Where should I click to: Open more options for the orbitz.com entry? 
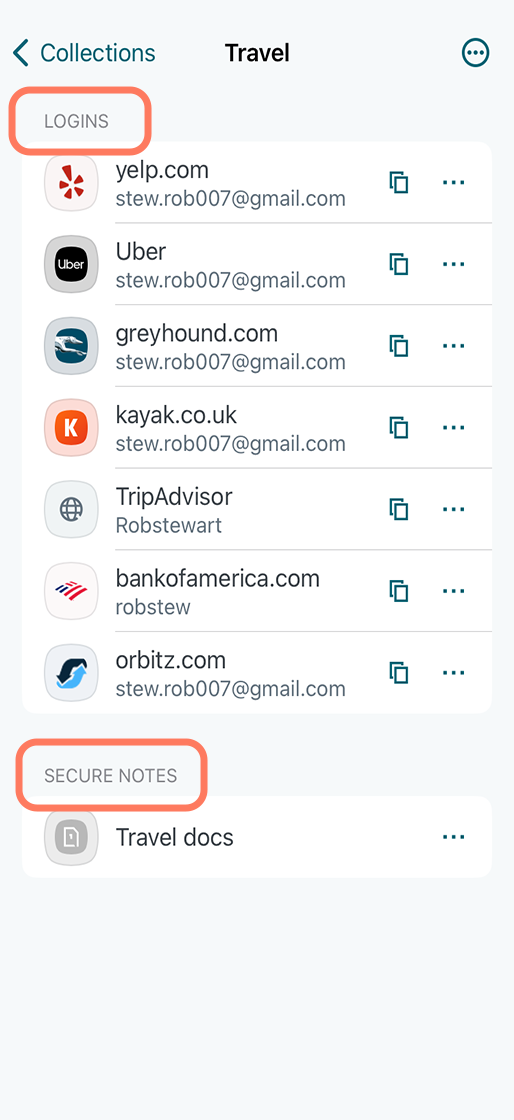(453, 673)
